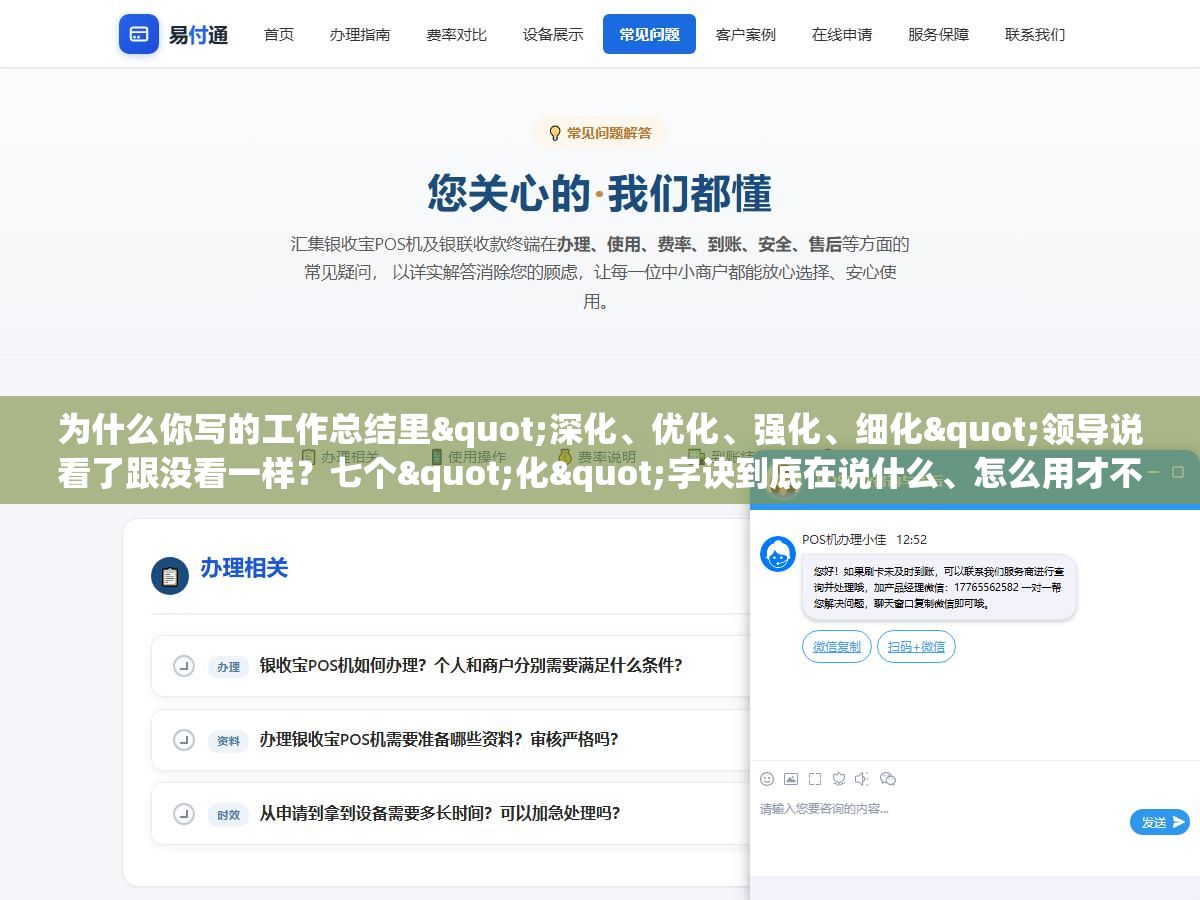Click the 易付通 logo icon
This screenshot has width=1200, height=900.
[x=139, y=34]
